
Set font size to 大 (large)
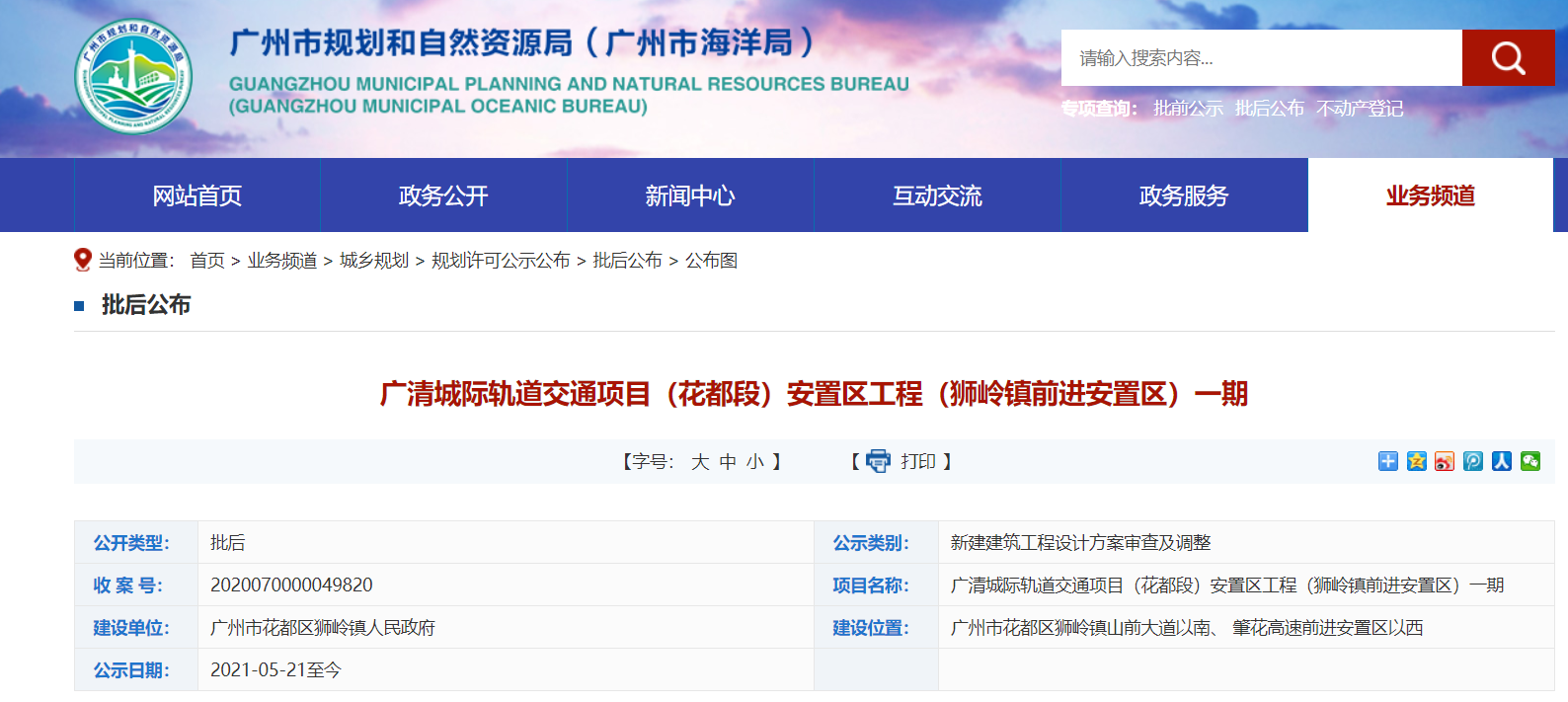[x=700, y=462]
